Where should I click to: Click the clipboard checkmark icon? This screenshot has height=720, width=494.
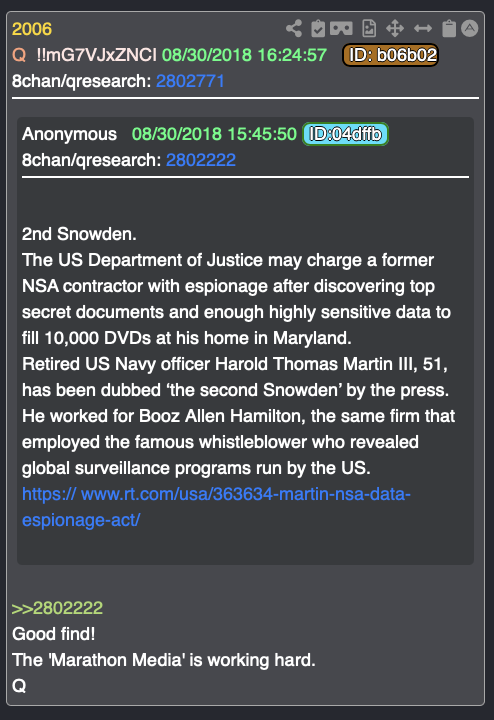[x=318, y=28]
